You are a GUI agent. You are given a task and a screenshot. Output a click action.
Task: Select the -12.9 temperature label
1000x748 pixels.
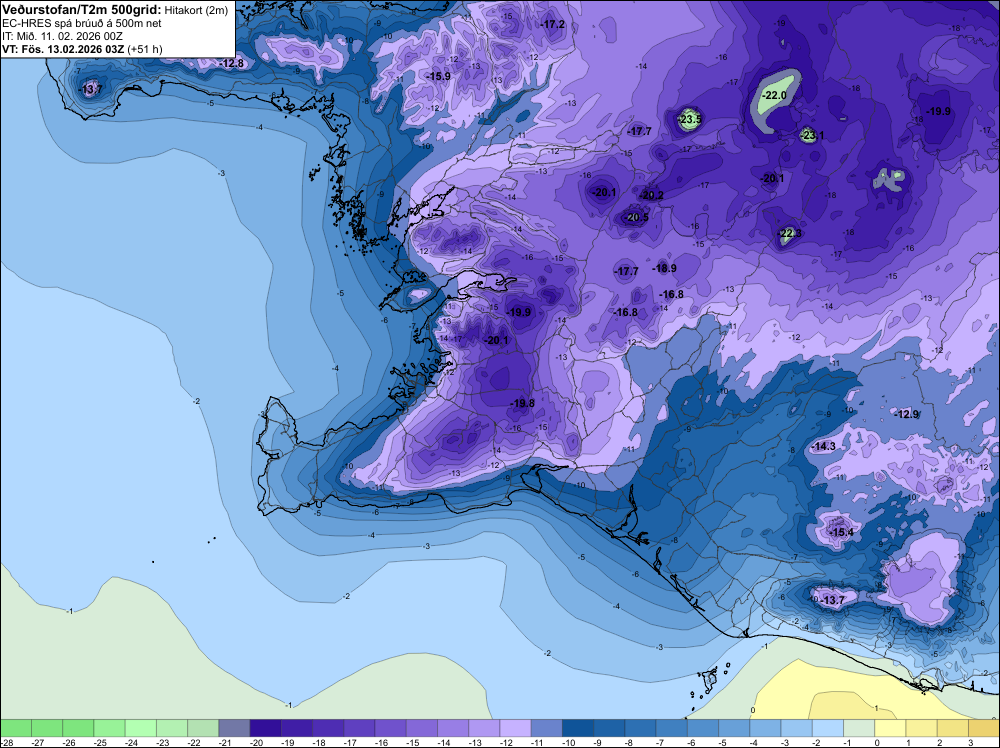[907, 414]
